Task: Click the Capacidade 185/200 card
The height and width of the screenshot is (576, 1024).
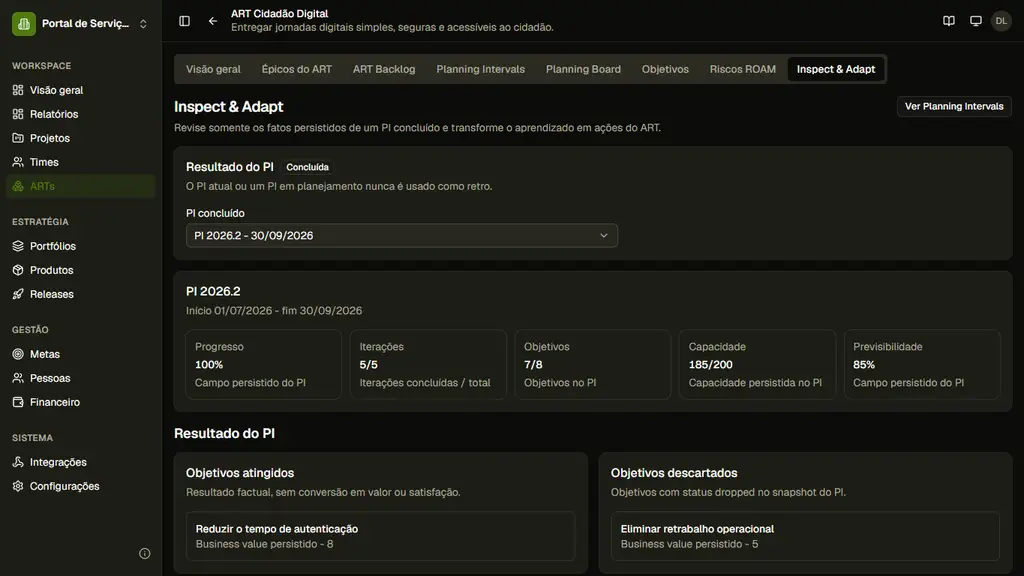Action: [x=757, y=364]
